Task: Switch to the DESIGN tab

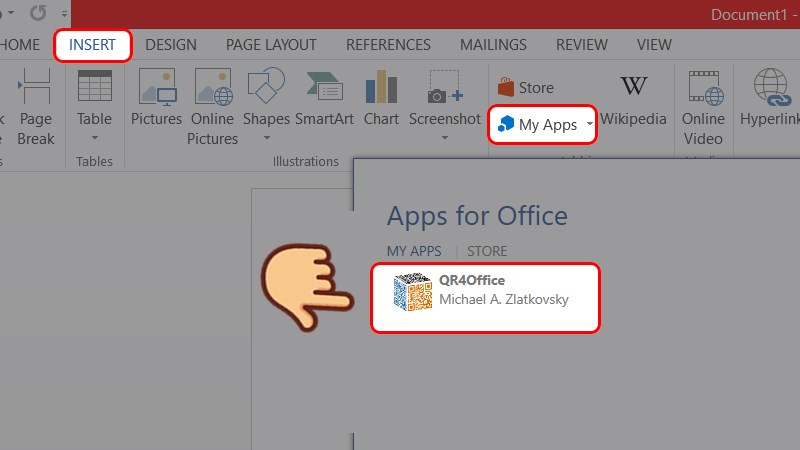Action: pos(171,45)
